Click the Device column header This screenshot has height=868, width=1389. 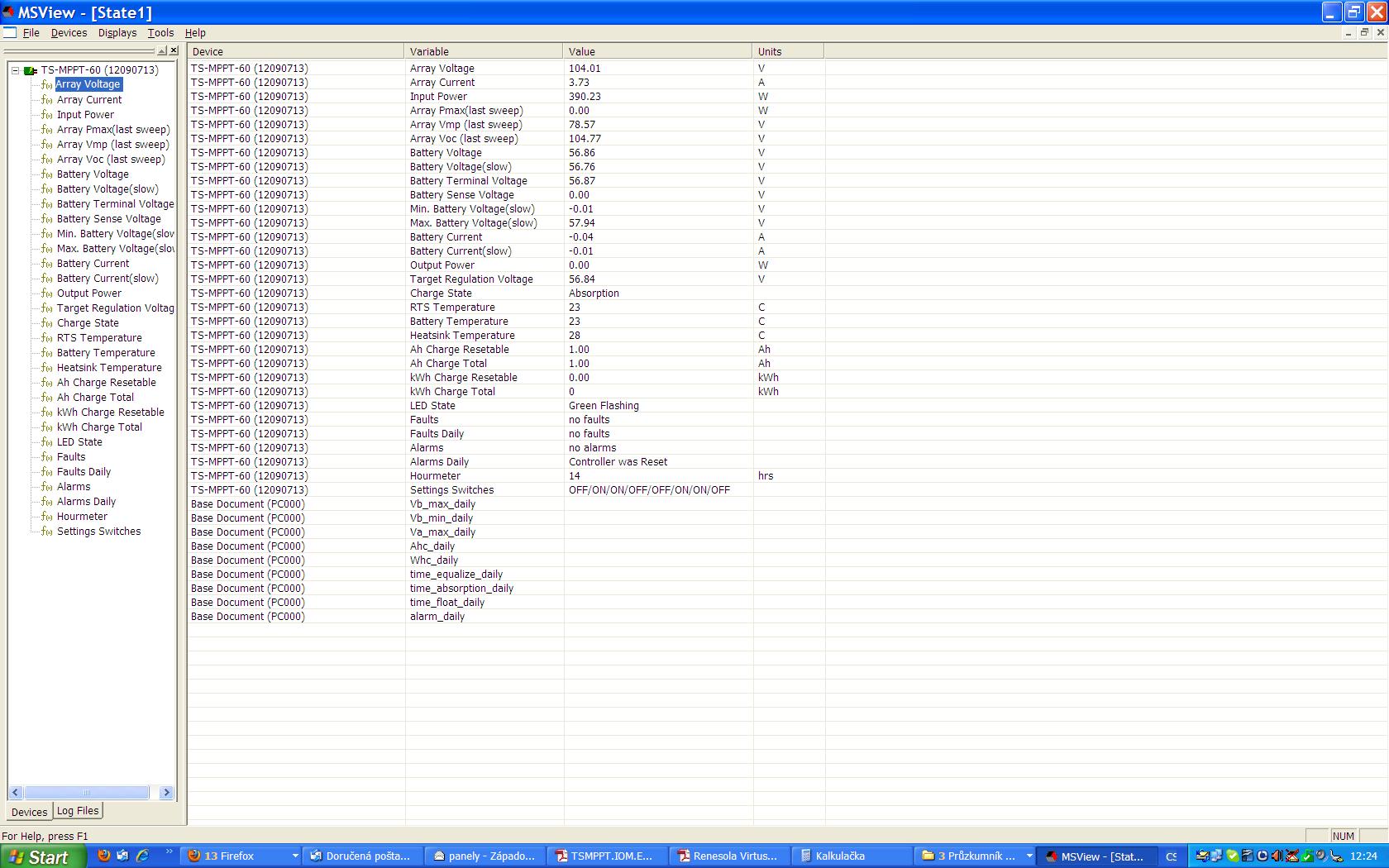[x=296, y=51]
